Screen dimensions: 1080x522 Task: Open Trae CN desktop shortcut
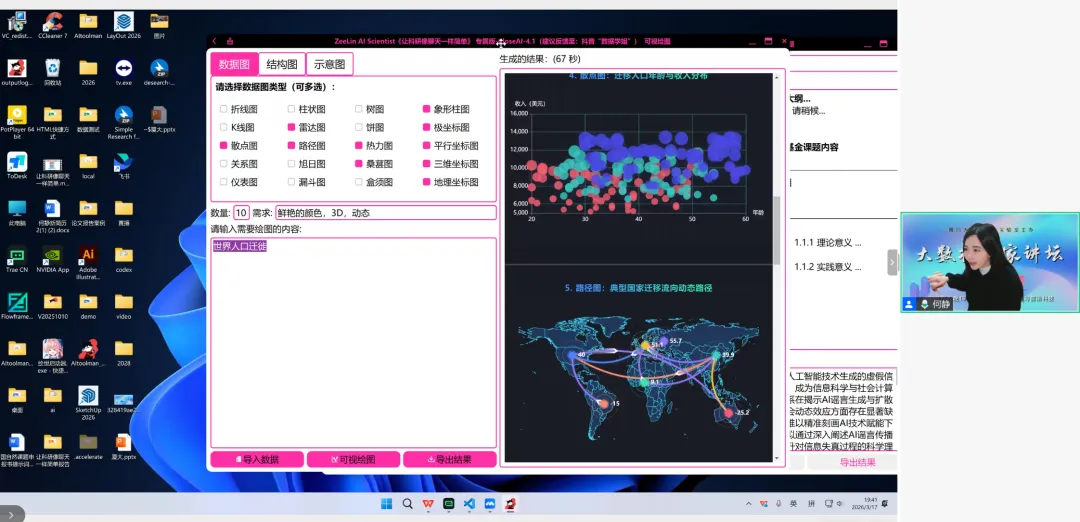(x=17, y=260)
